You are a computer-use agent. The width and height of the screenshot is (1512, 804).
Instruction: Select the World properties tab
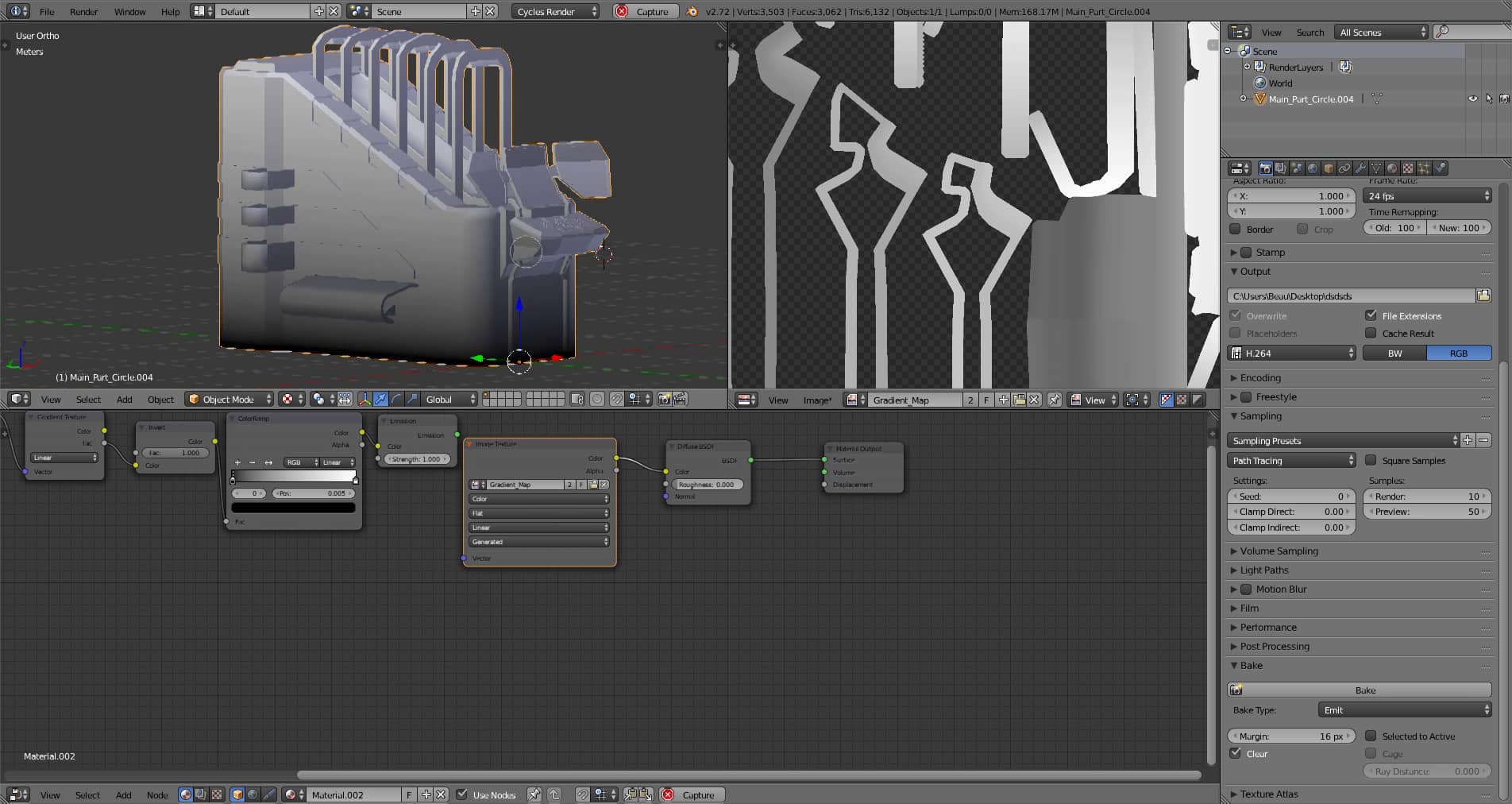click(1312, 168)
